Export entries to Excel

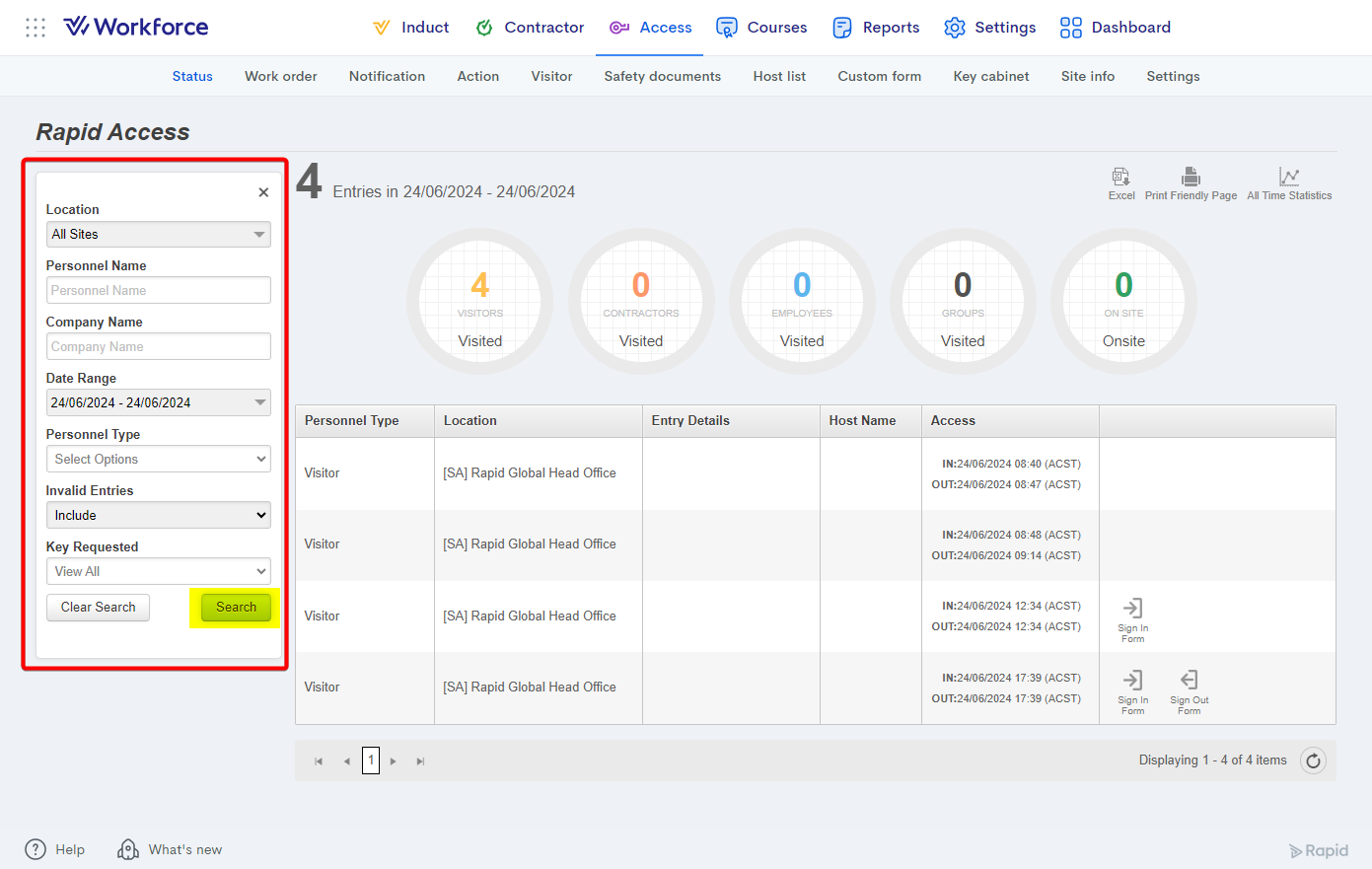coord(1121,183)
